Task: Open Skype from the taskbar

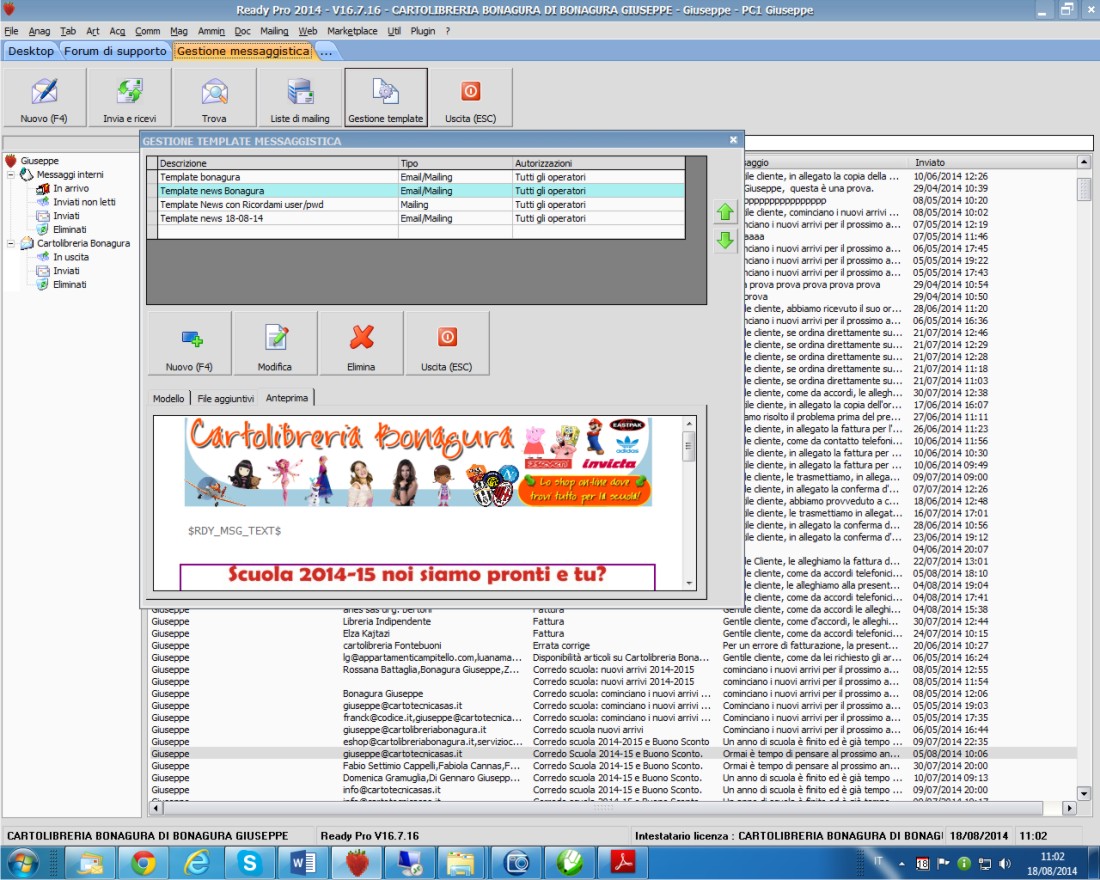Action: point(250,863)
